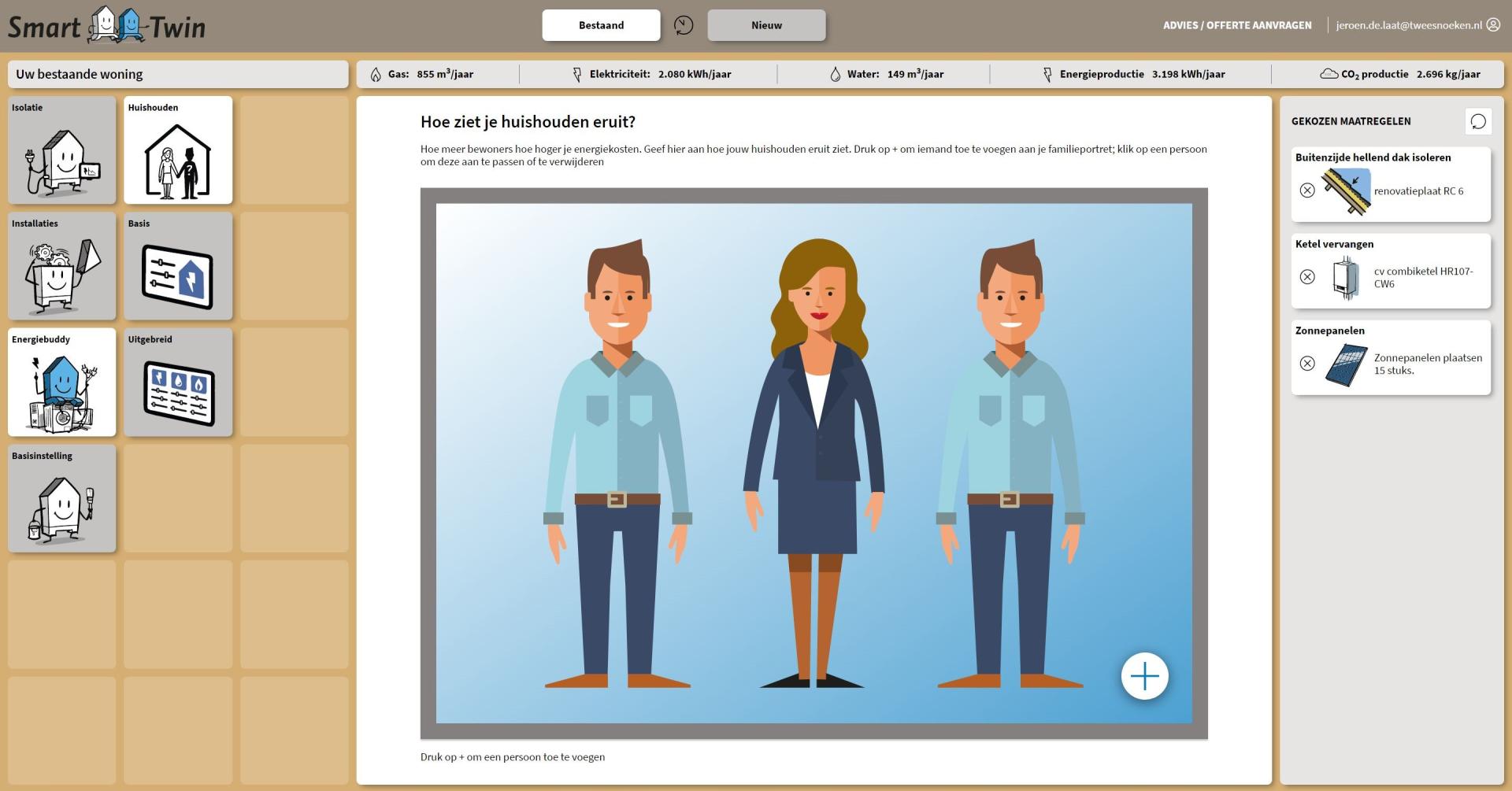Switch to the Nieuw tab

[x=766, y=25]
